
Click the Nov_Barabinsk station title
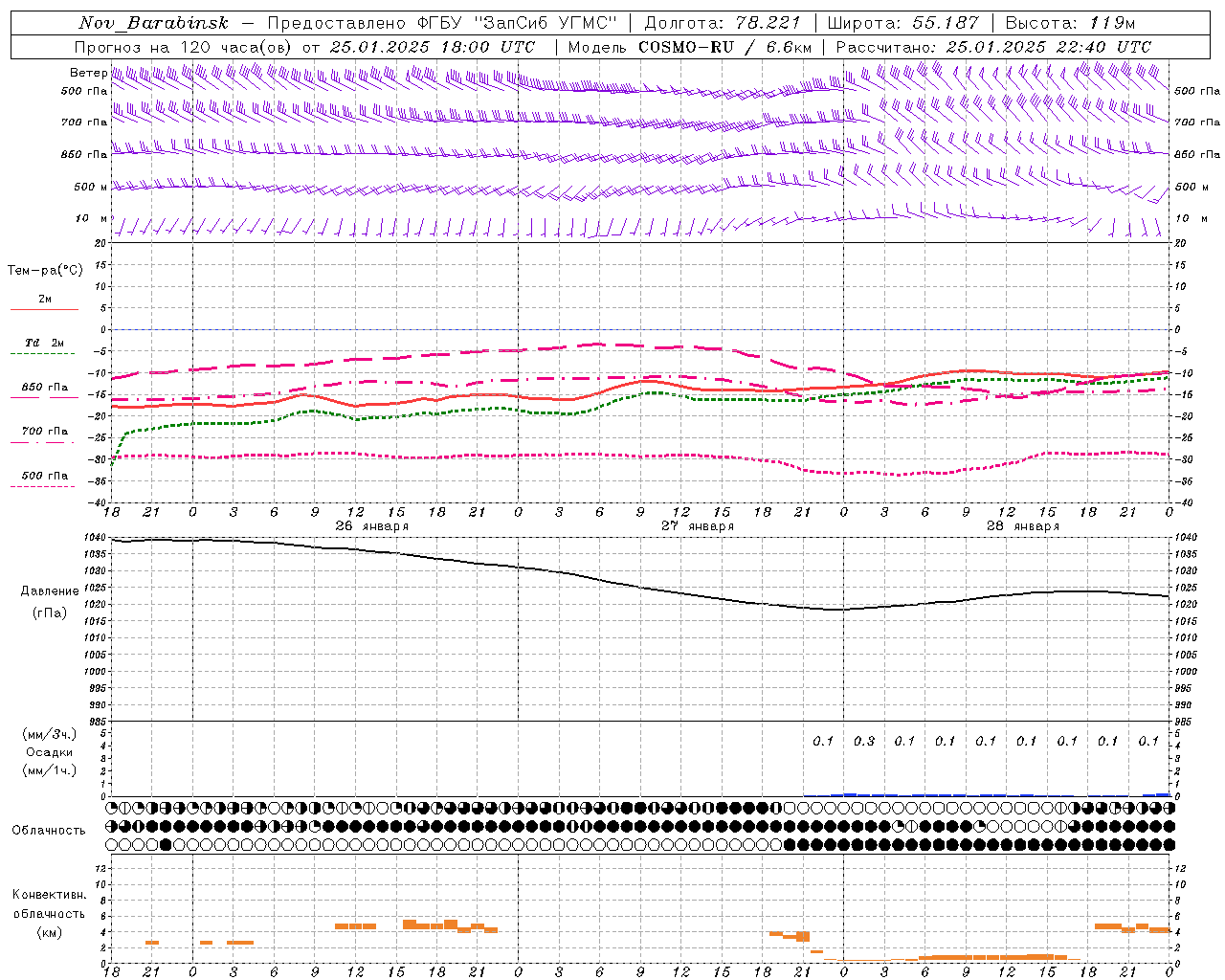coord(153,23)
